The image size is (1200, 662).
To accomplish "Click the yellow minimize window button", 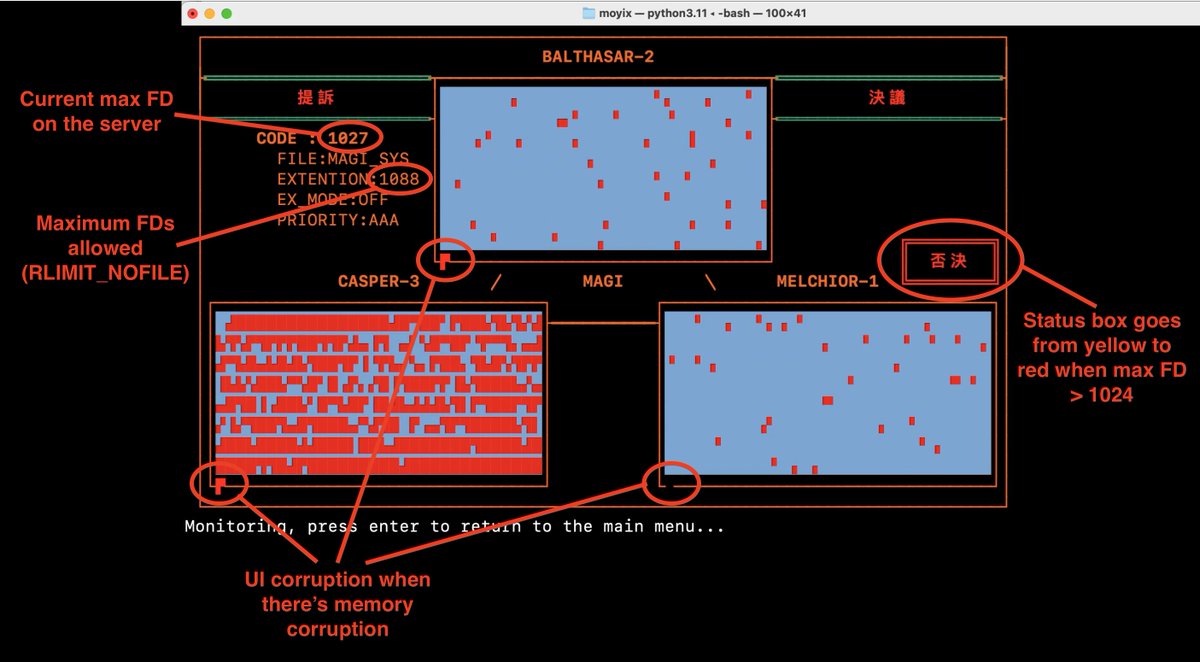I will [x=209, y=14].
